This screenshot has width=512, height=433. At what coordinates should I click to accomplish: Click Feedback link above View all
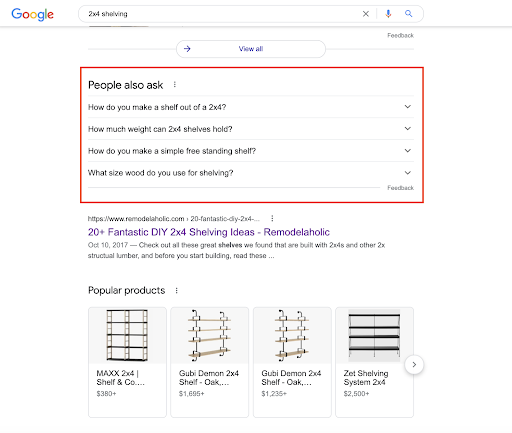(400, 35)
